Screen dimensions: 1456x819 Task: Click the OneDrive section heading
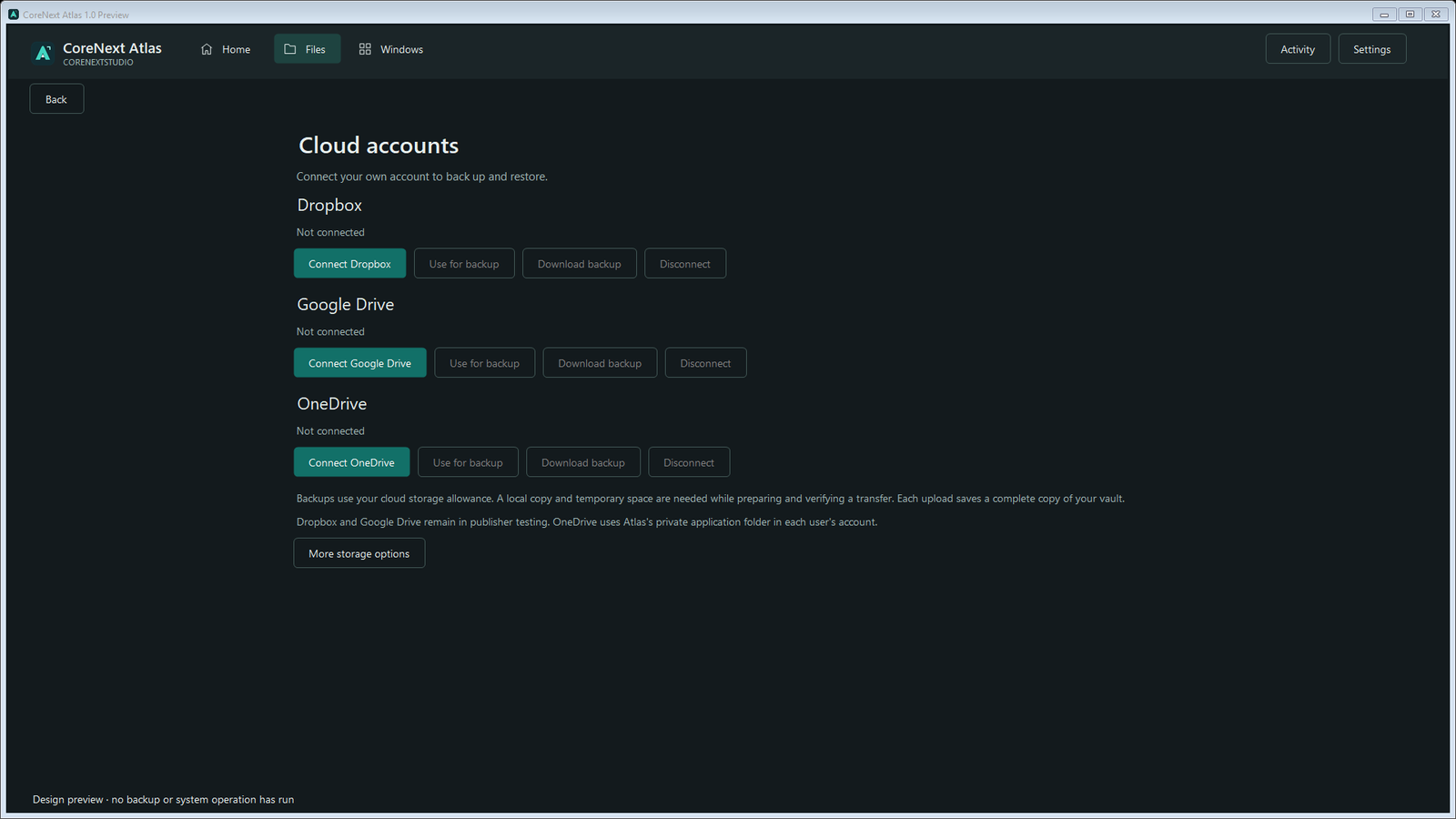pyautogui.click(x=332, y=404)
